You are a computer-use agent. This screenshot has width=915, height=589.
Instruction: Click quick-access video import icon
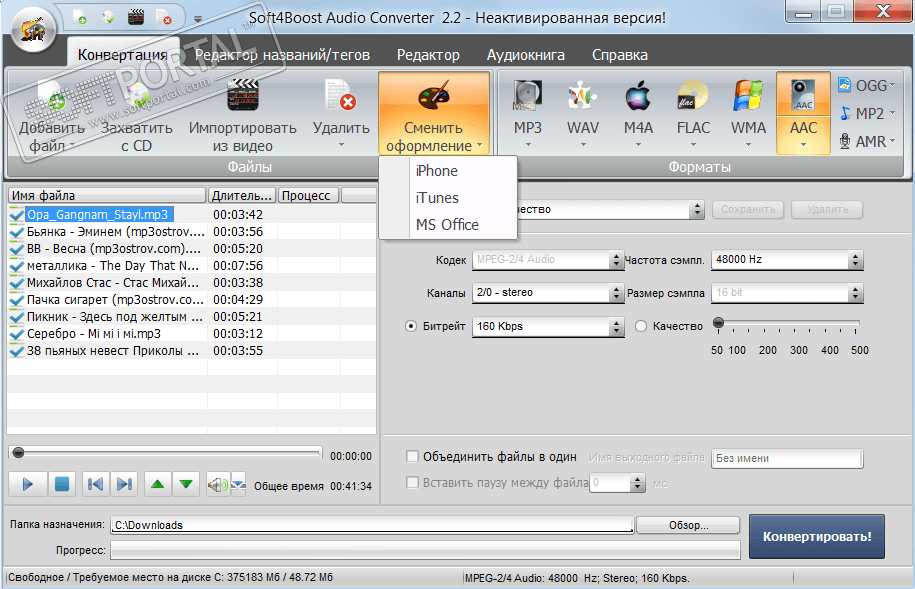[x=136, y=17]
